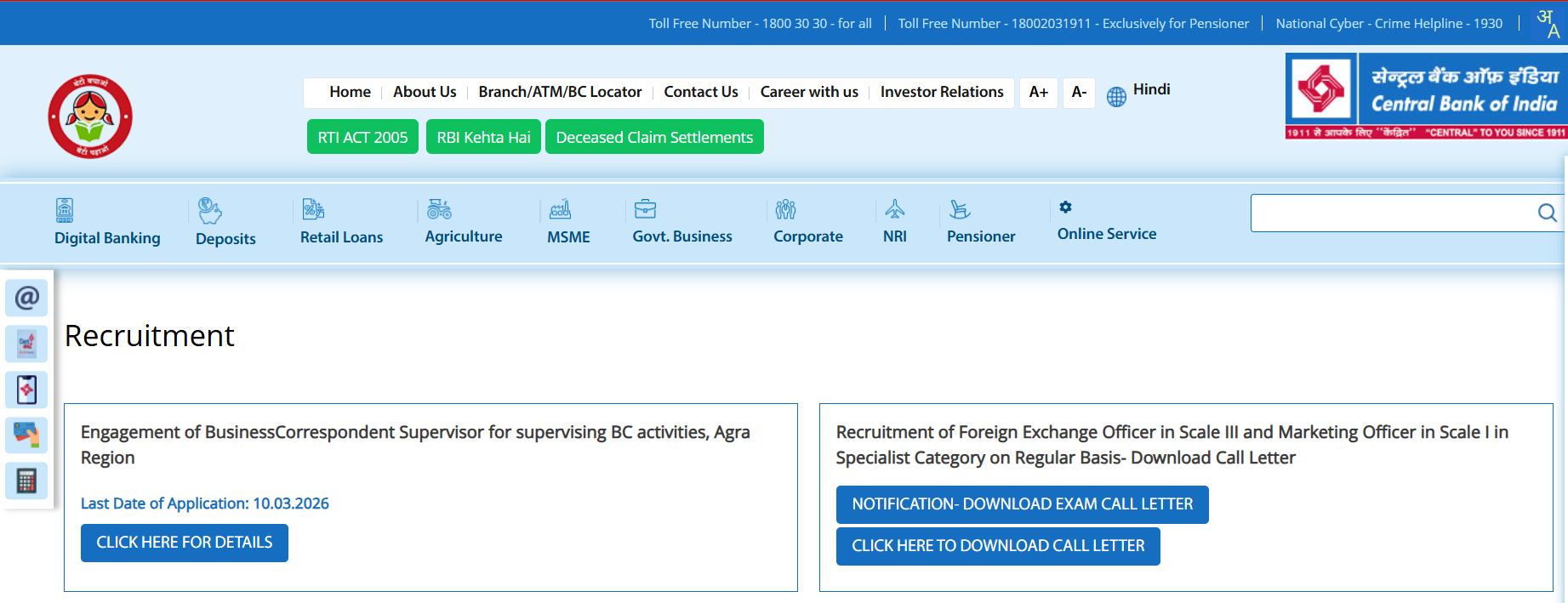Open the calculator sidebar icon
Image resolution: width=1568 pixels, height=603 pixels.
tap(26, 481)
